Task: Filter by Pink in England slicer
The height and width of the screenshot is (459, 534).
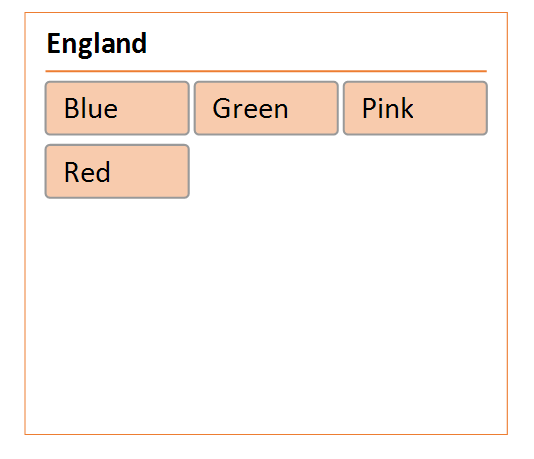Action: [x=415, y=108]
